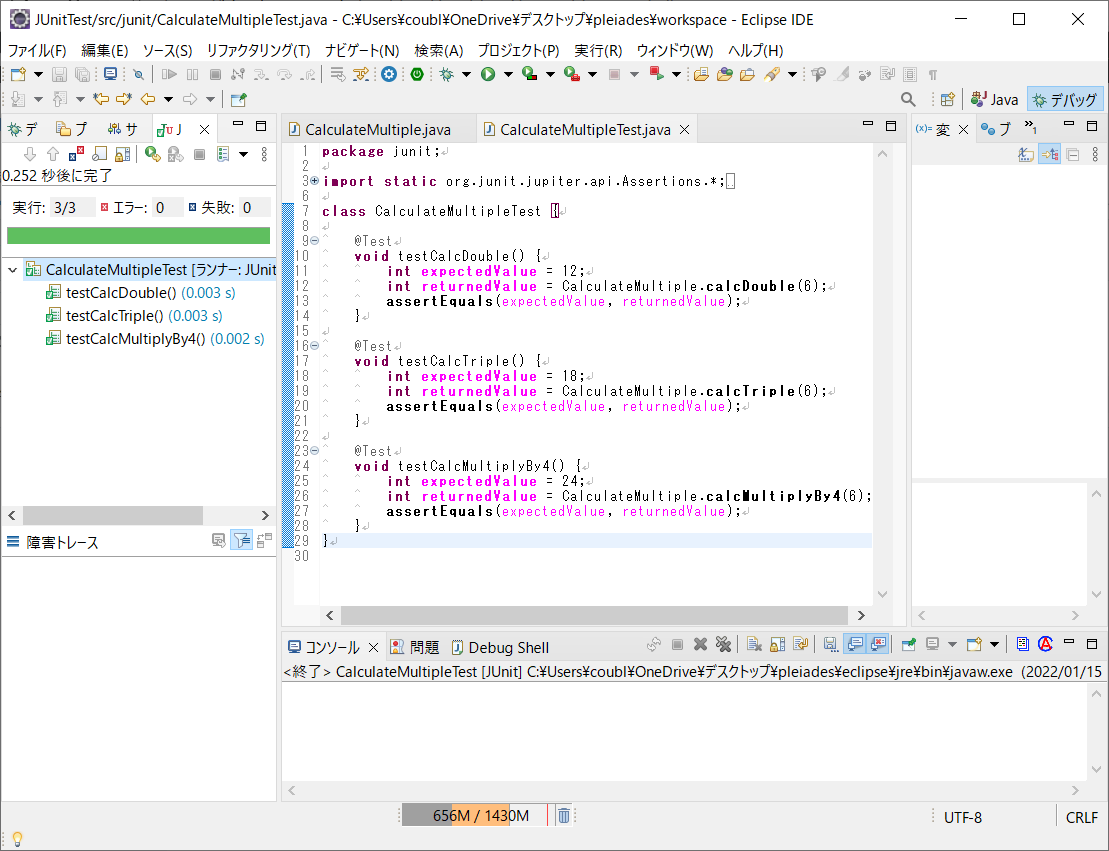Click the New file wizard icon
This screenshot has width=1109, height=851.
(x=18, y=74)
